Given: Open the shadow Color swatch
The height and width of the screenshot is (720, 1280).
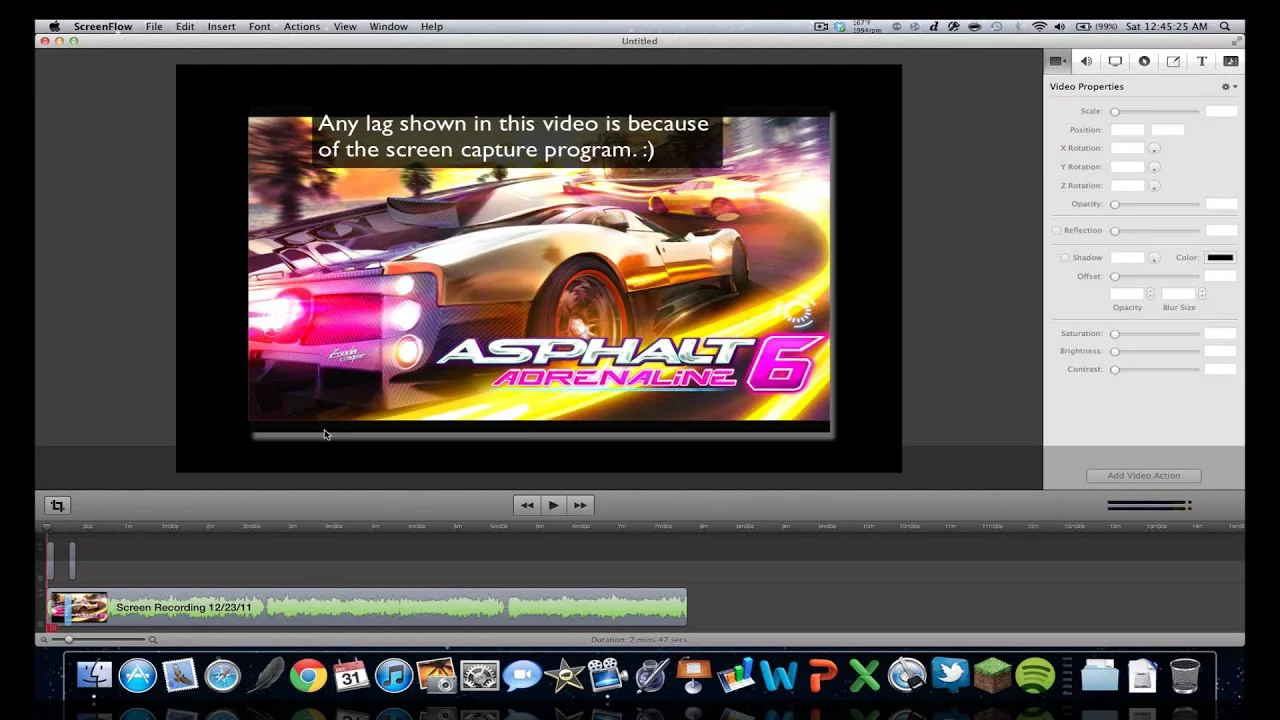Looking at the screenshot, I should tap(1219, 258).
